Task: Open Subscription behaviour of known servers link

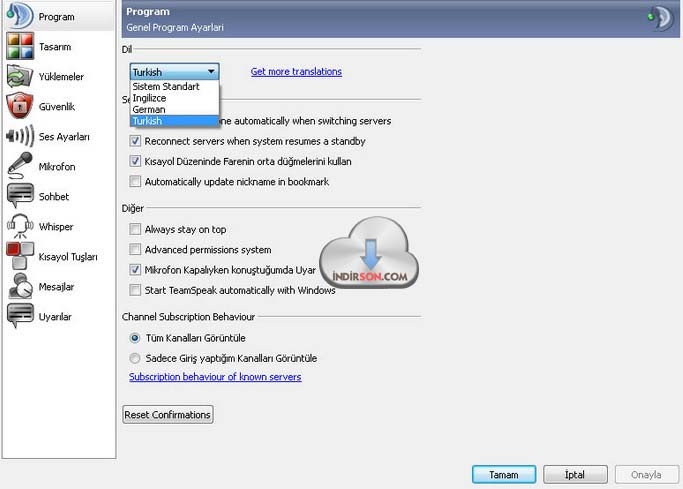Action: 215,377
